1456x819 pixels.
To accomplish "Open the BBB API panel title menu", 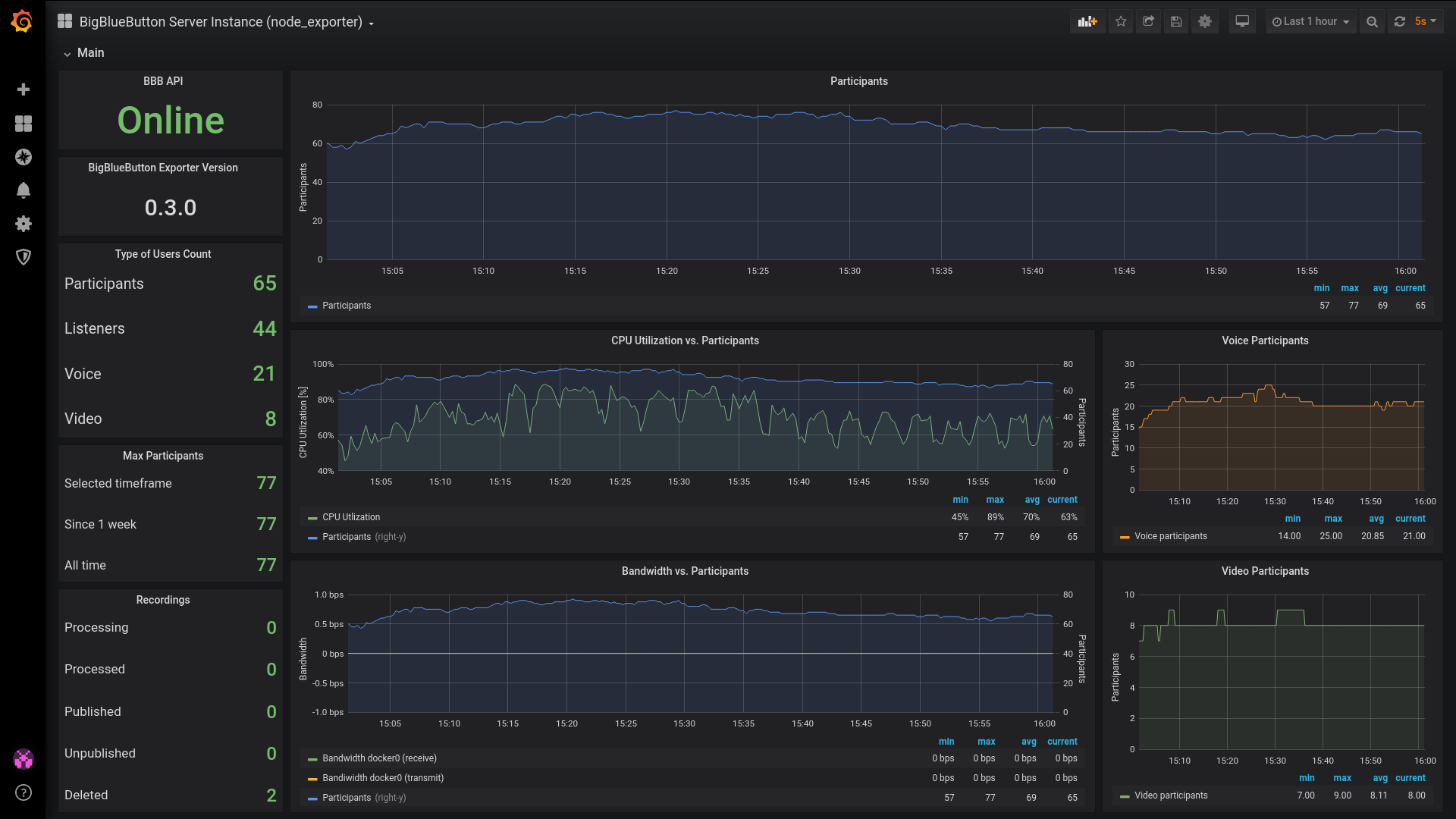I will [163, 81].
